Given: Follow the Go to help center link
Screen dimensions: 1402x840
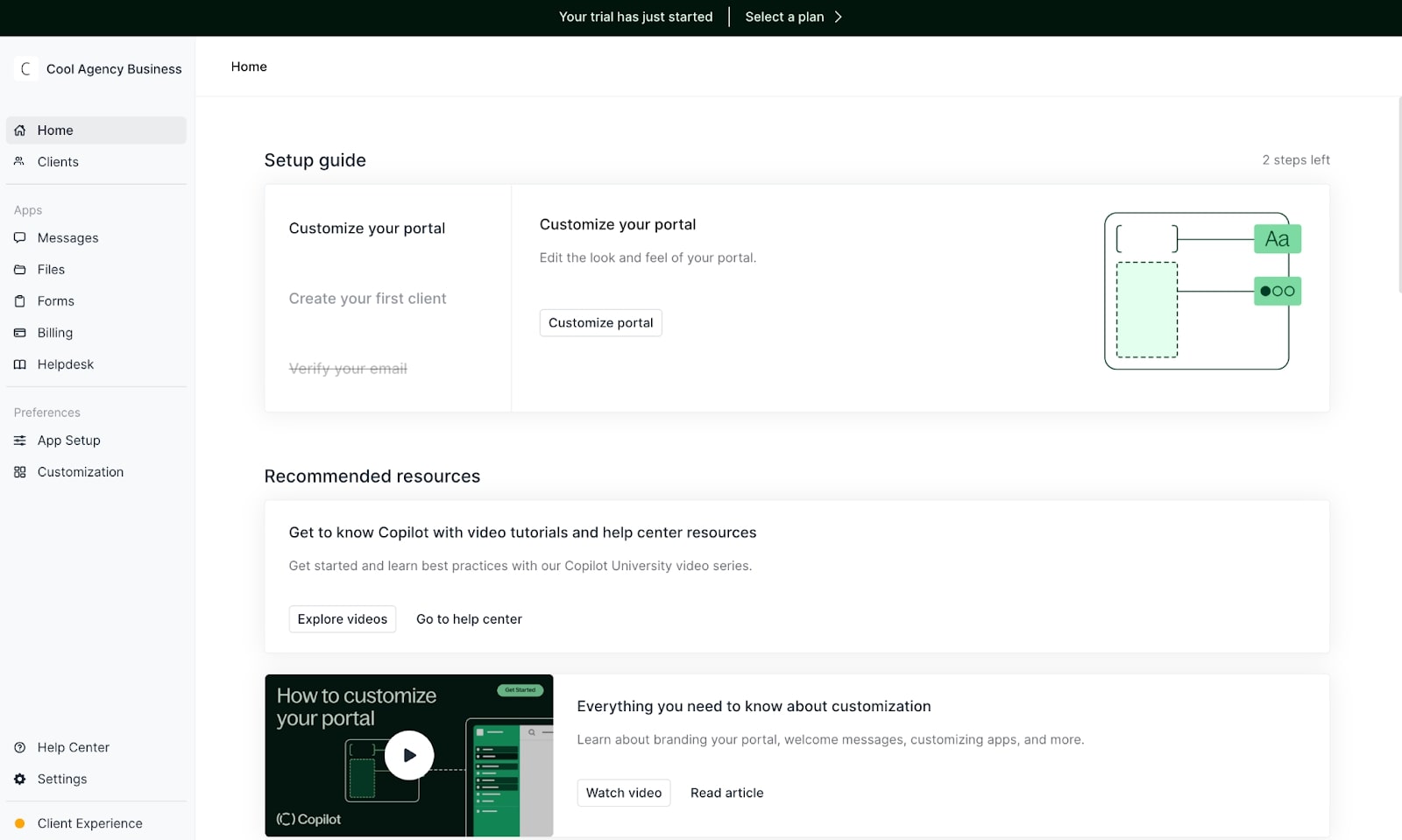Looking at the screenshot, I should [x=469, y=619].
